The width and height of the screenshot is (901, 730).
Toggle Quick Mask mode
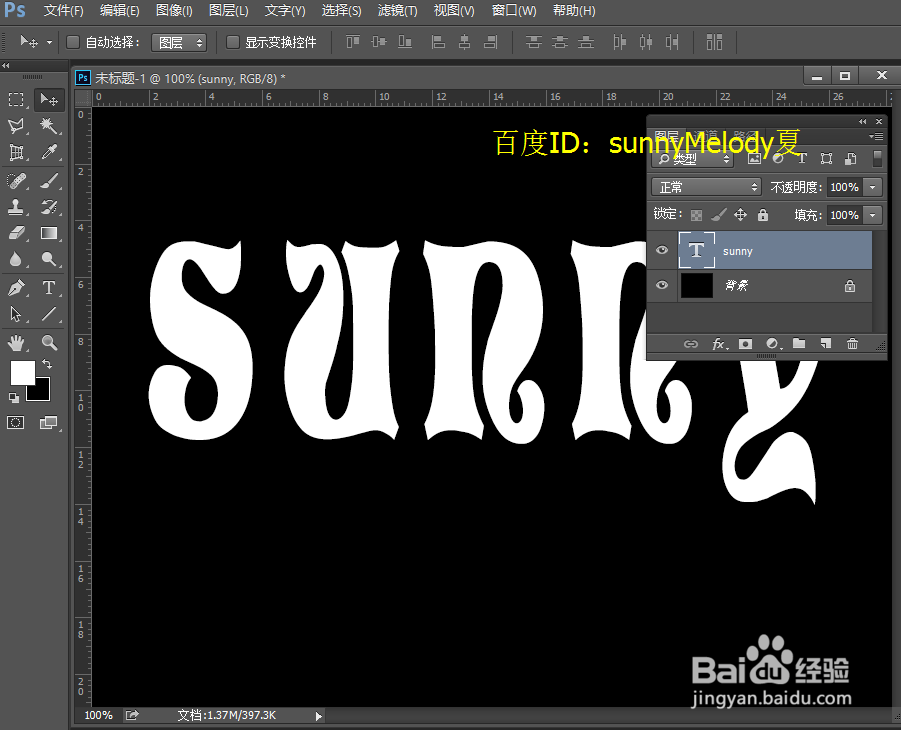coord(16,423)
